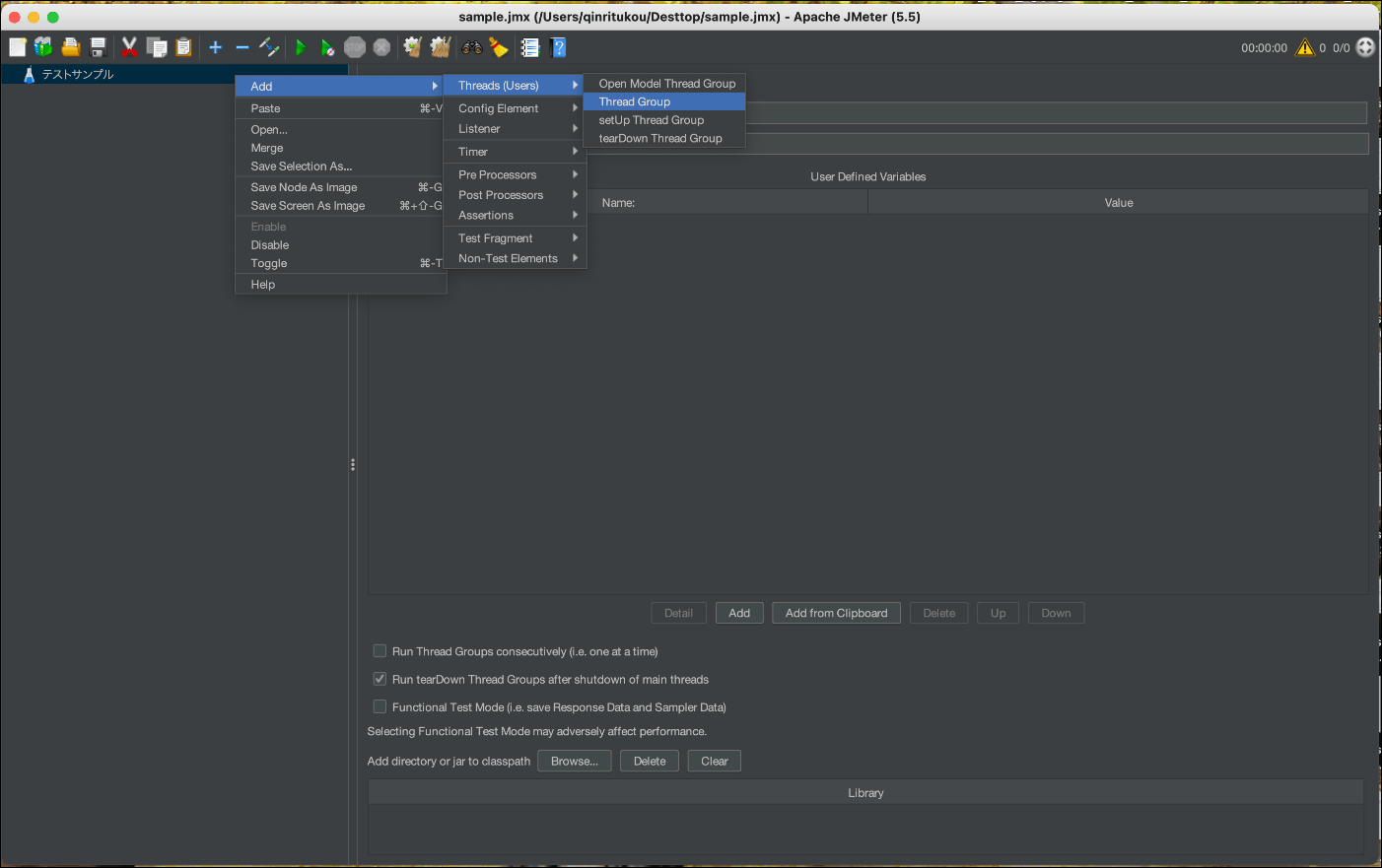Click the Add from Clipboard button
Viewport: 1382px width, 868px height.
coord(836,613)
